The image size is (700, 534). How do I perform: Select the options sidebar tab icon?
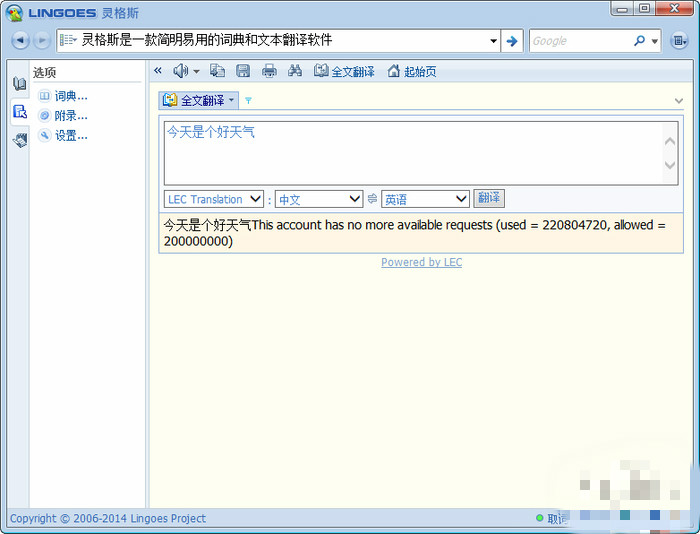point(20,112)
